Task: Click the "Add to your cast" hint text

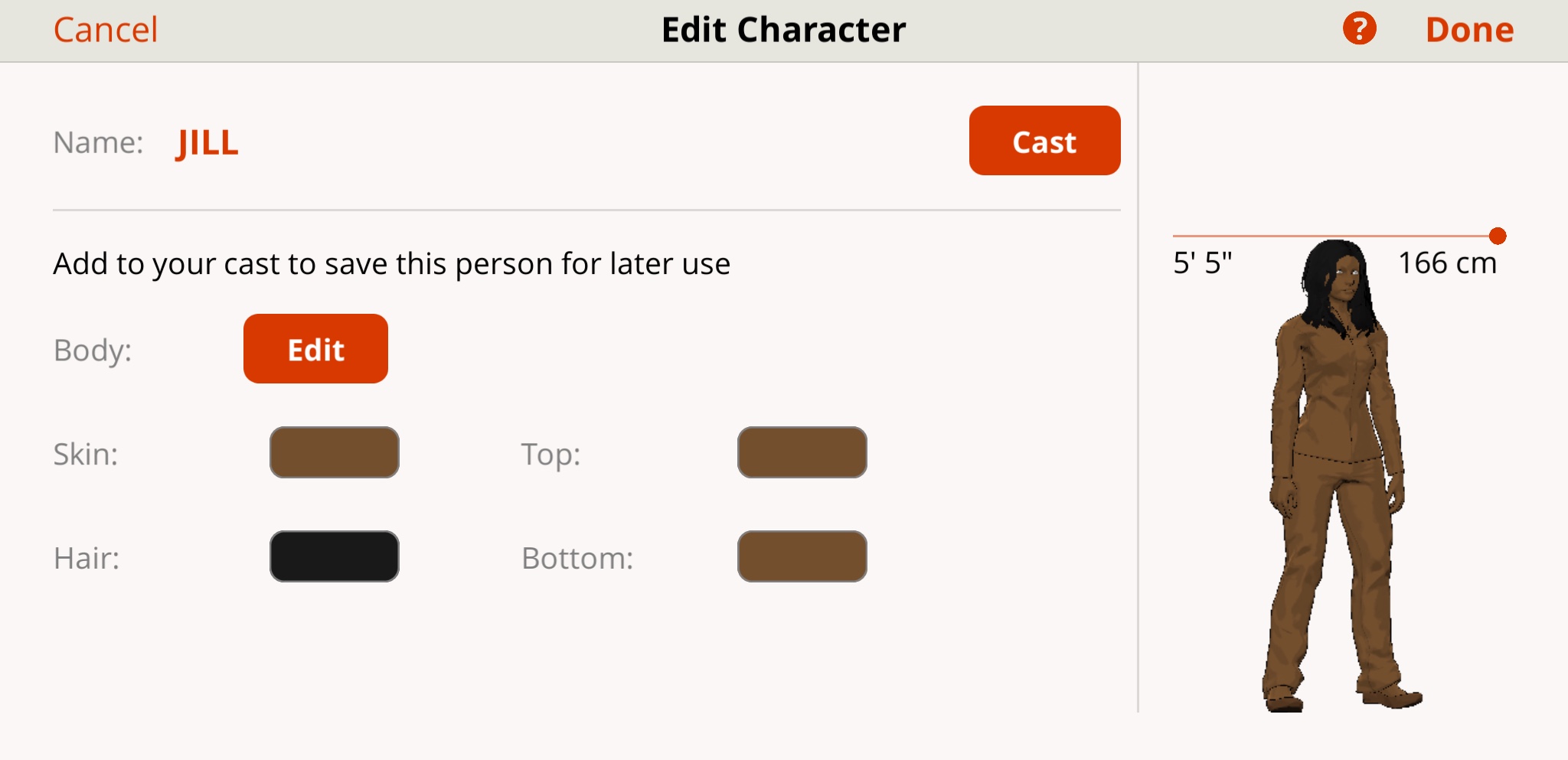Action: tap(391, 264)
